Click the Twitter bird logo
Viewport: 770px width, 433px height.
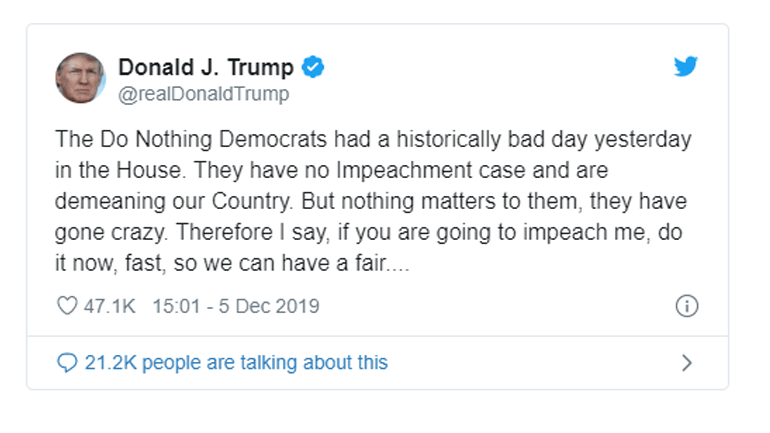pos(685,67)
